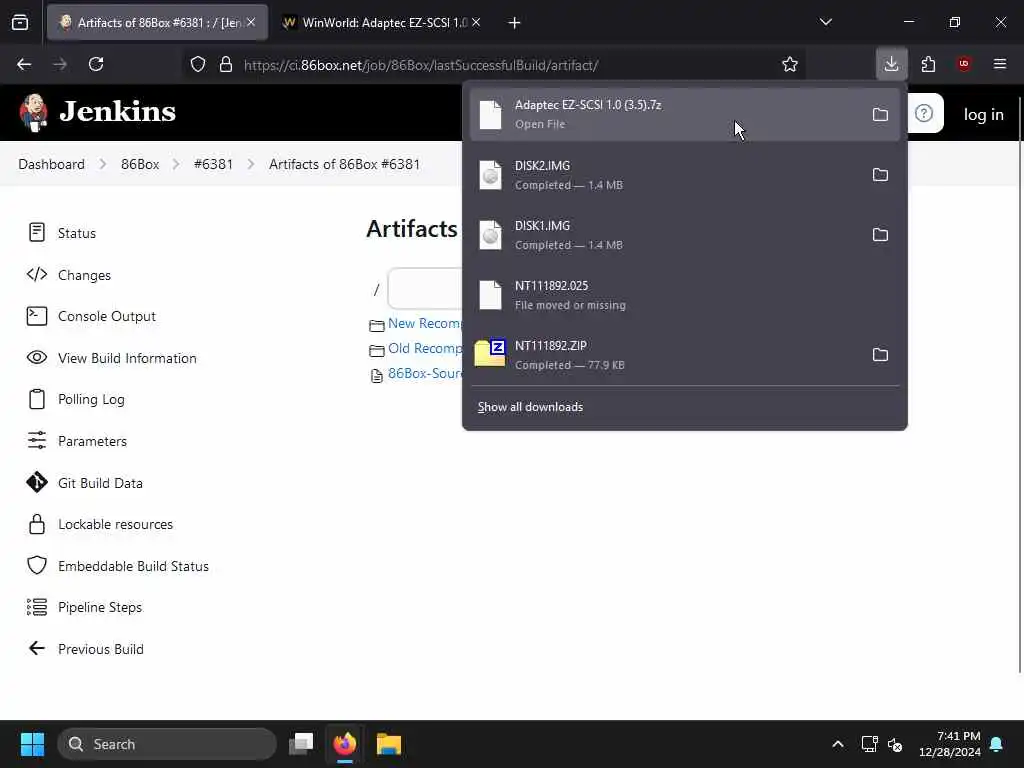Open the Status sidebar item

pyautogui.click(x=61, y=233)
